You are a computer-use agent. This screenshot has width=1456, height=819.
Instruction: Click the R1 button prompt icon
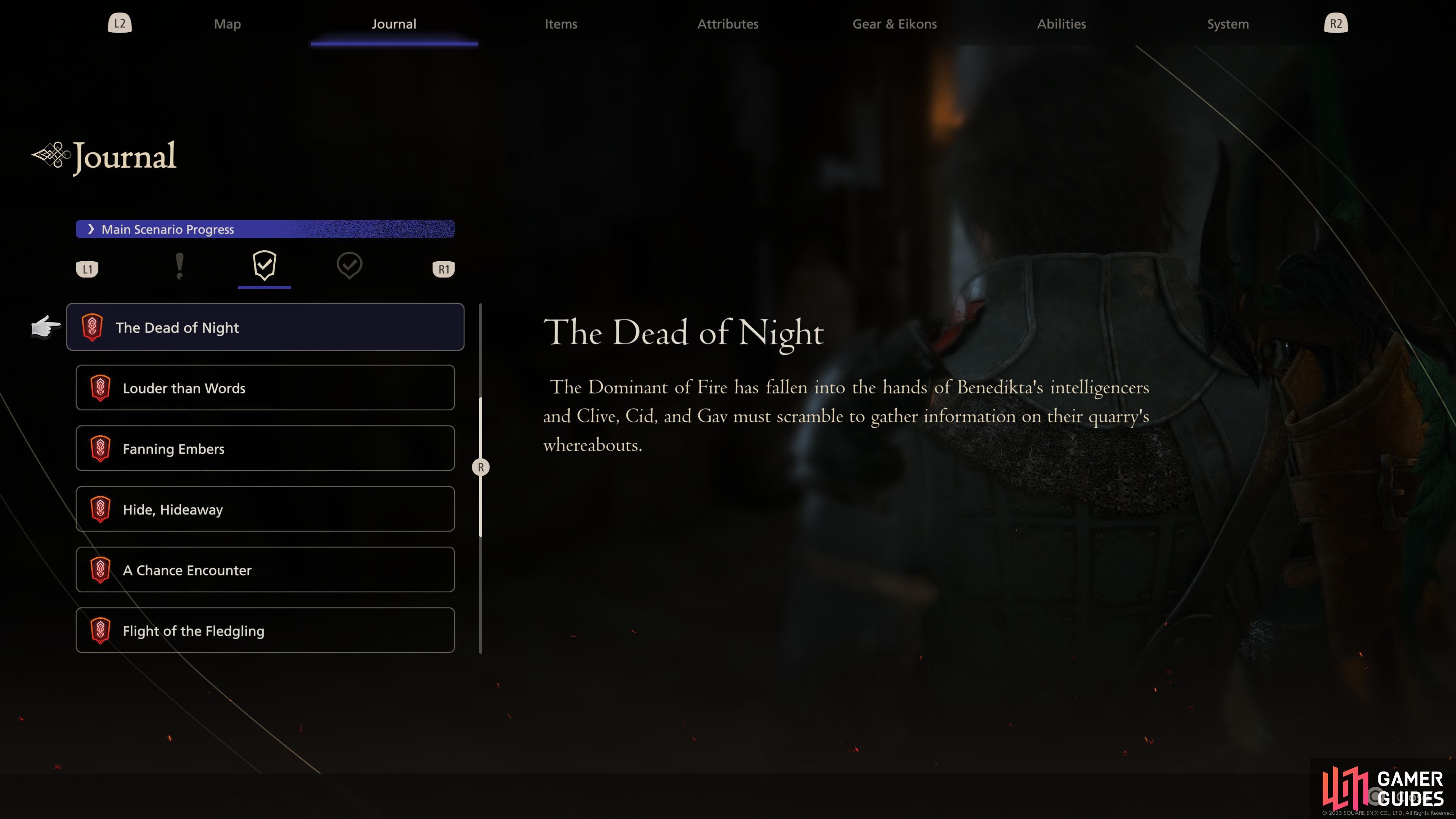[x=443, y=269]
